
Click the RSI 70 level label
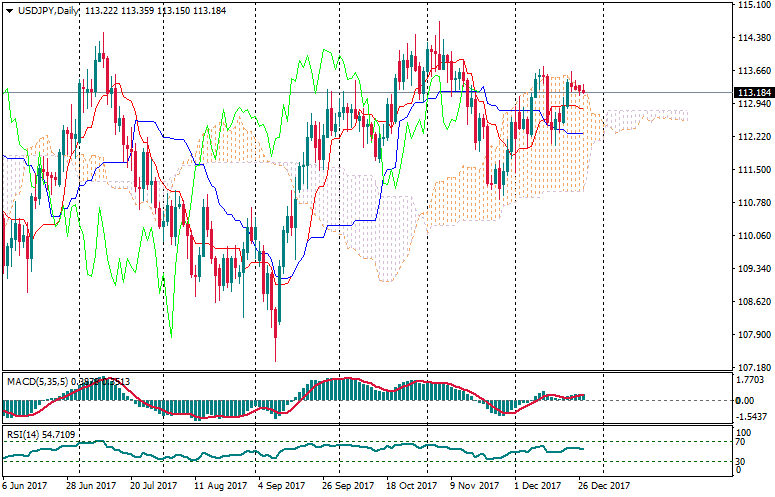[x=740, y=441]
